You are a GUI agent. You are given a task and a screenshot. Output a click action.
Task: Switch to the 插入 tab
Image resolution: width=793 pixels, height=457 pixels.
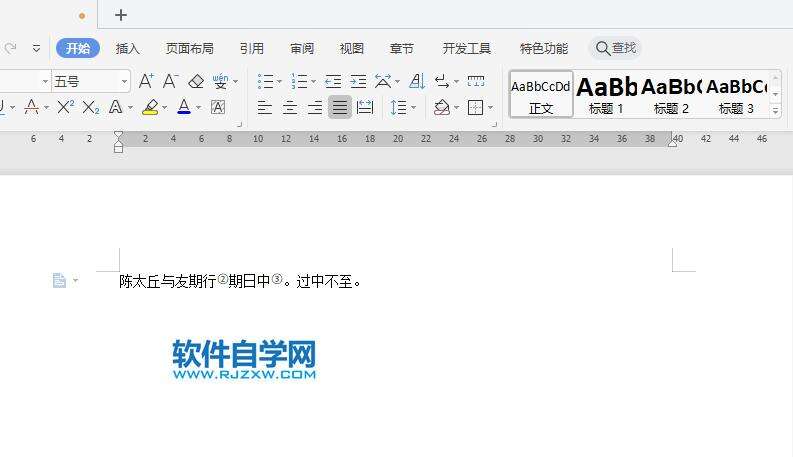coord(127,49)
